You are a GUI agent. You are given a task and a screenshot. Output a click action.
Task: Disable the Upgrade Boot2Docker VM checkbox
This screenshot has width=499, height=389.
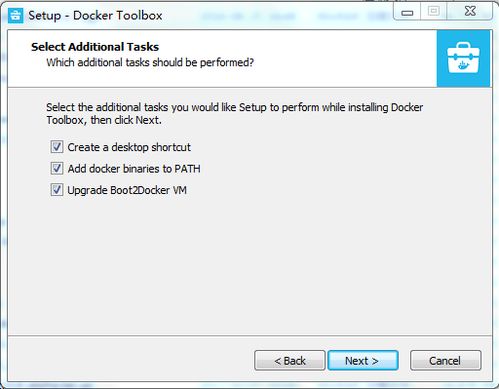[x=57, y=190]
